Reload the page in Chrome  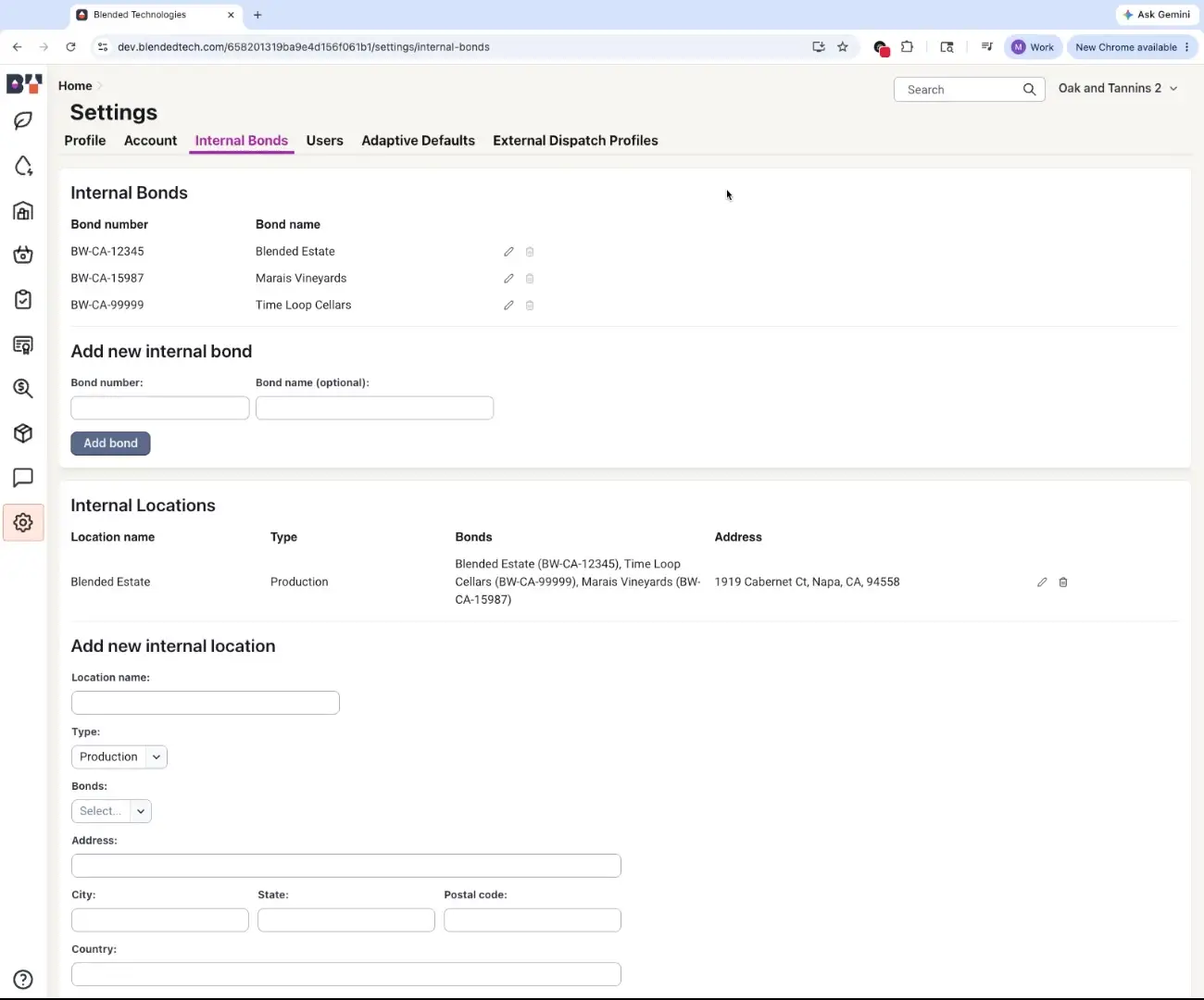coord(70,47)
